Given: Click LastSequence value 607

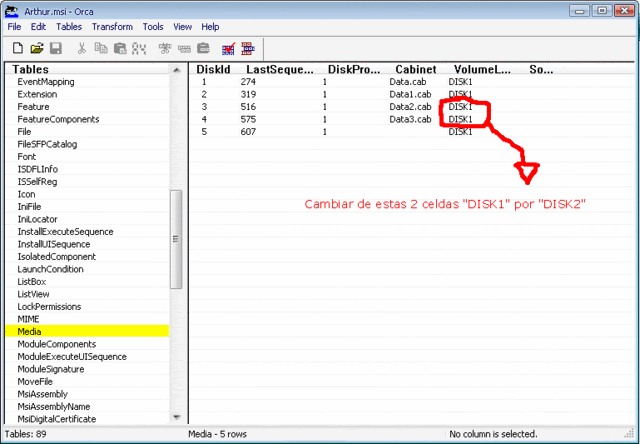Looking at the screenshot, I should [248, 132].
